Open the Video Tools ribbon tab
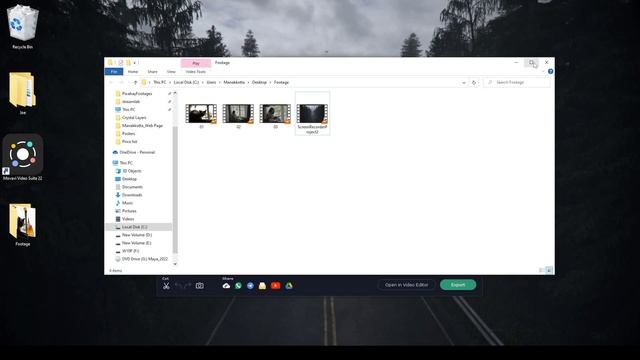Viewport: 640px width, 360px height. point(196,72)
